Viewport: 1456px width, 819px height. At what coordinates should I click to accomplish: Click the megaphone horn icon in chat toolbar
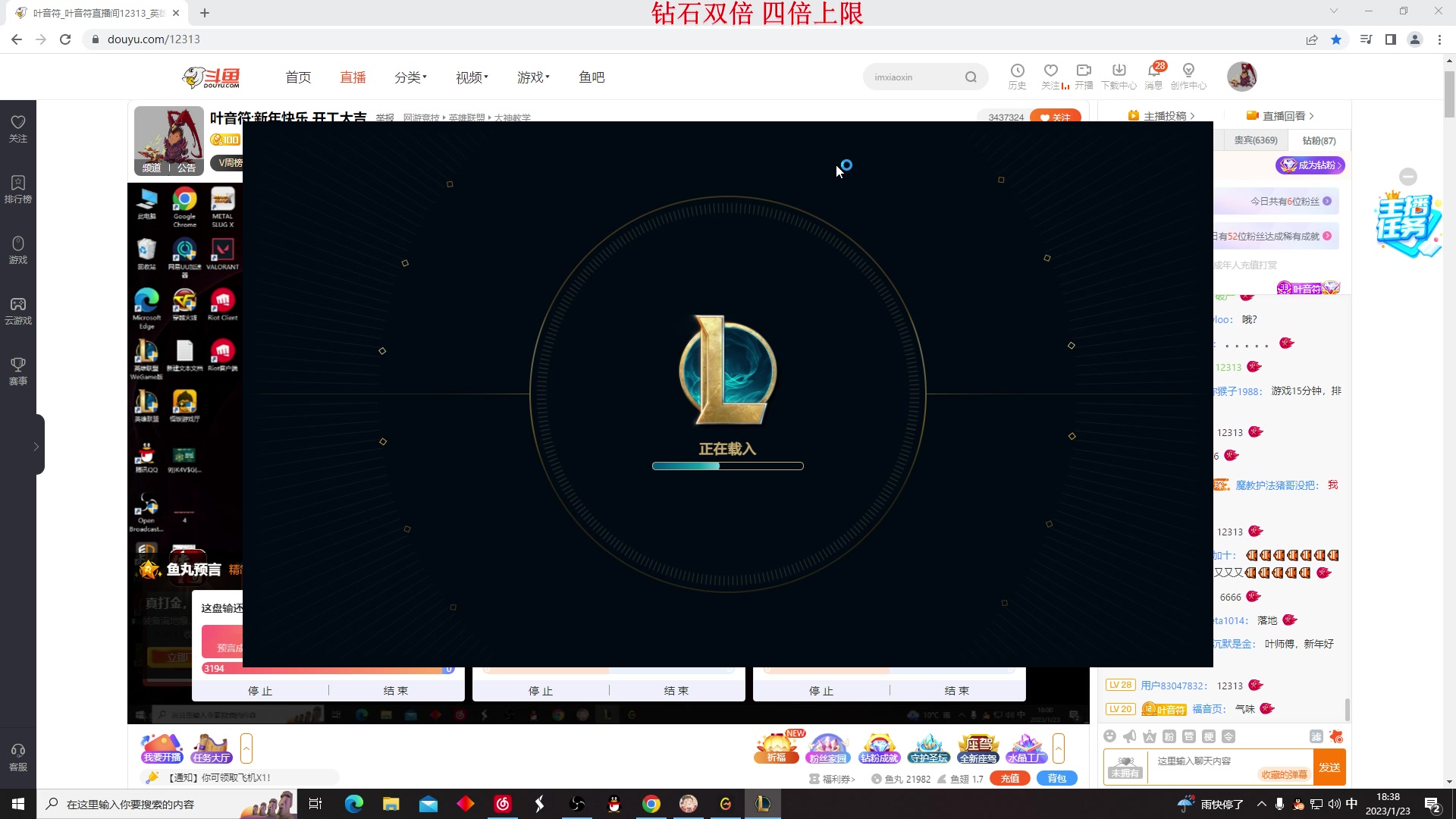1130,736
